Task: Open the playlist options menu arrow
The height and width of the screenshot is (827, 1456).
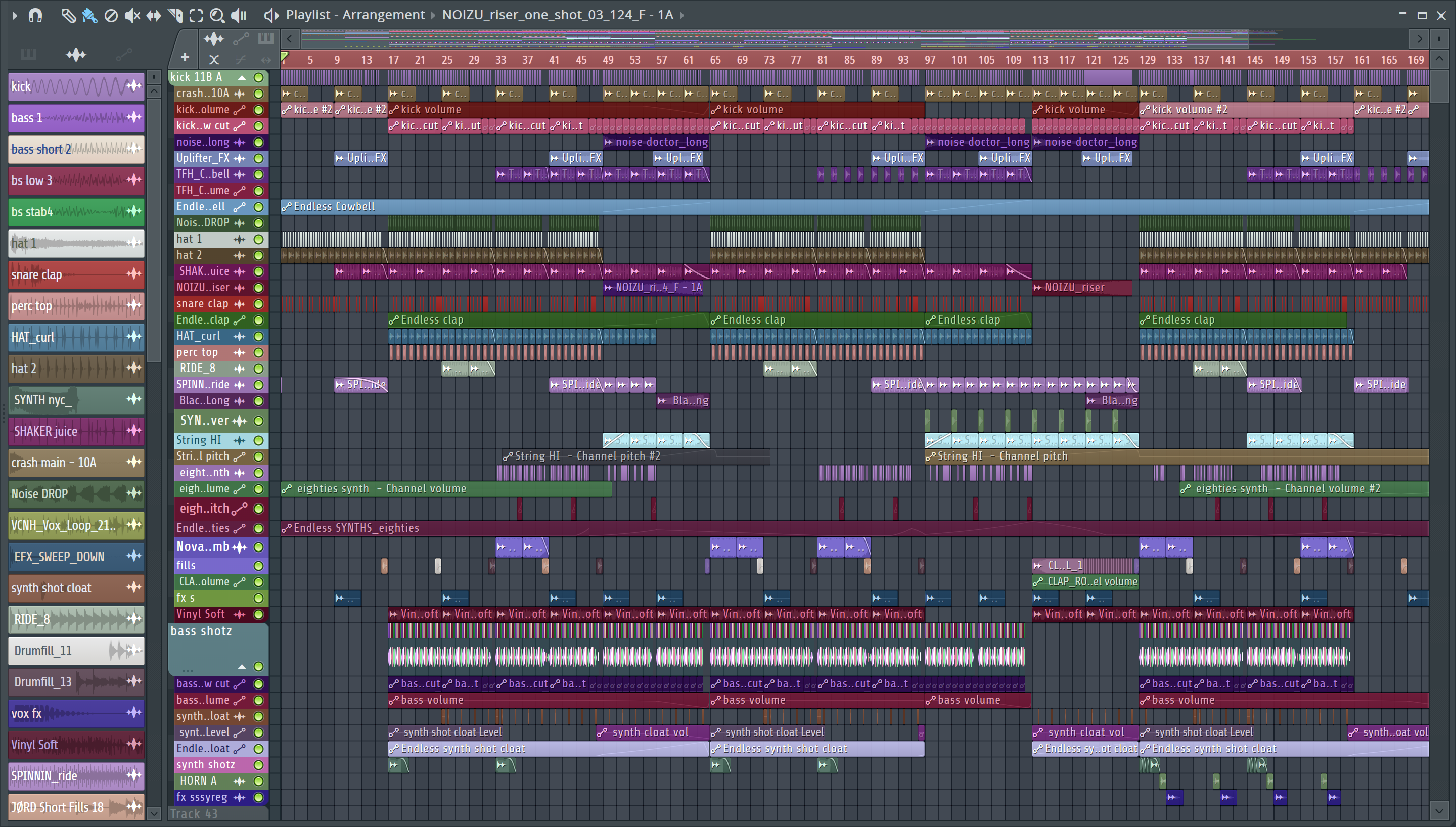Action: click(14, 15)
